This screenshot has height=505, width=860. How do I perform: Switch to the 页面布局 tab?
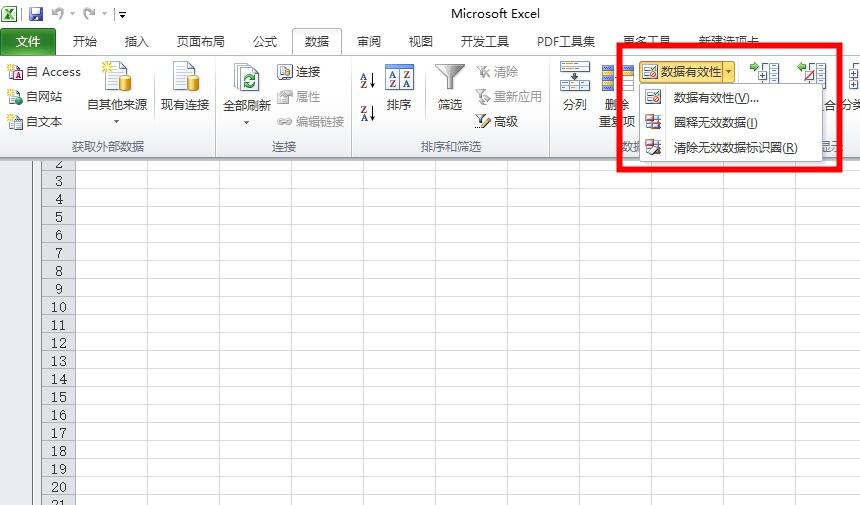(x=200, y=42)
